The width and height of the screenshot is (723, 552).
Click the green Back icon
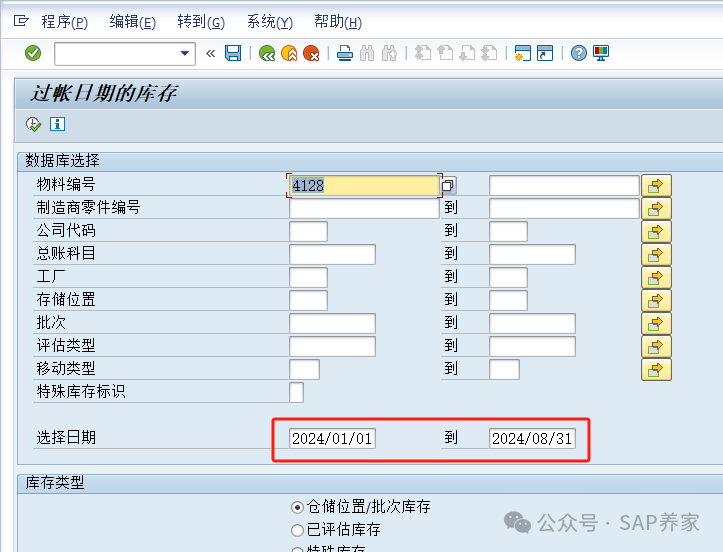click(267, 53)
